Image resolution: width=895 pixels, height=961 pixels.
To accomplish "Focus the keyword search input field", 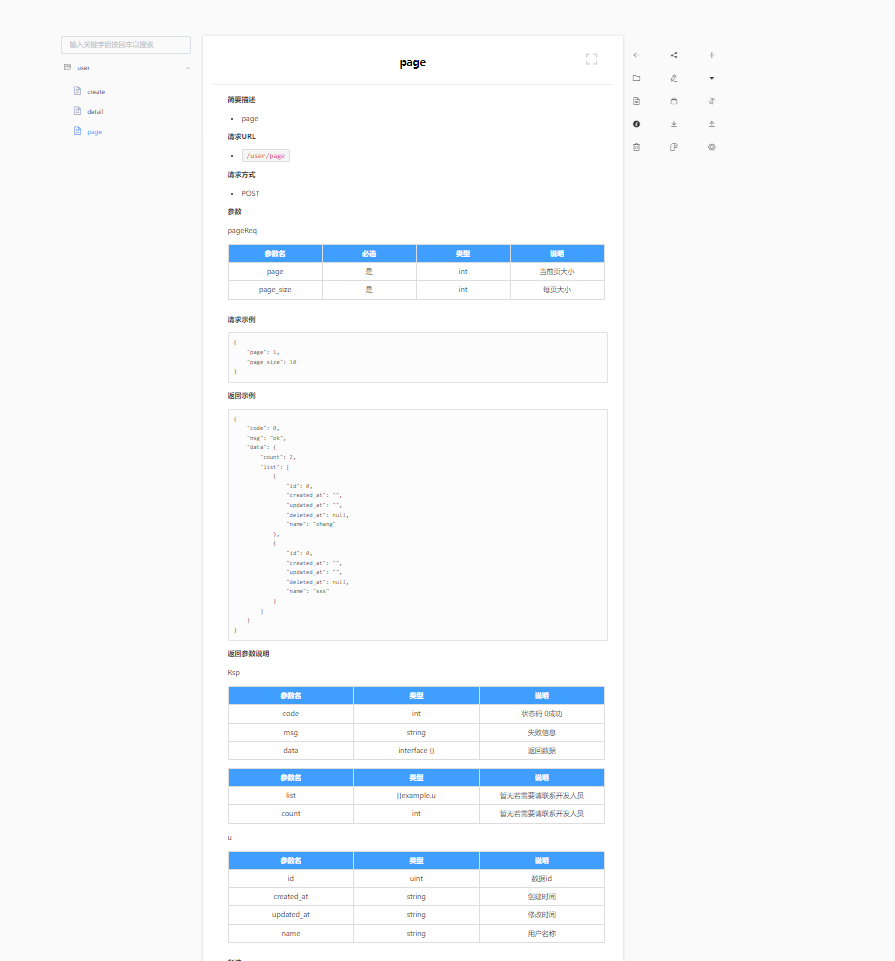I will pos(126,45).
